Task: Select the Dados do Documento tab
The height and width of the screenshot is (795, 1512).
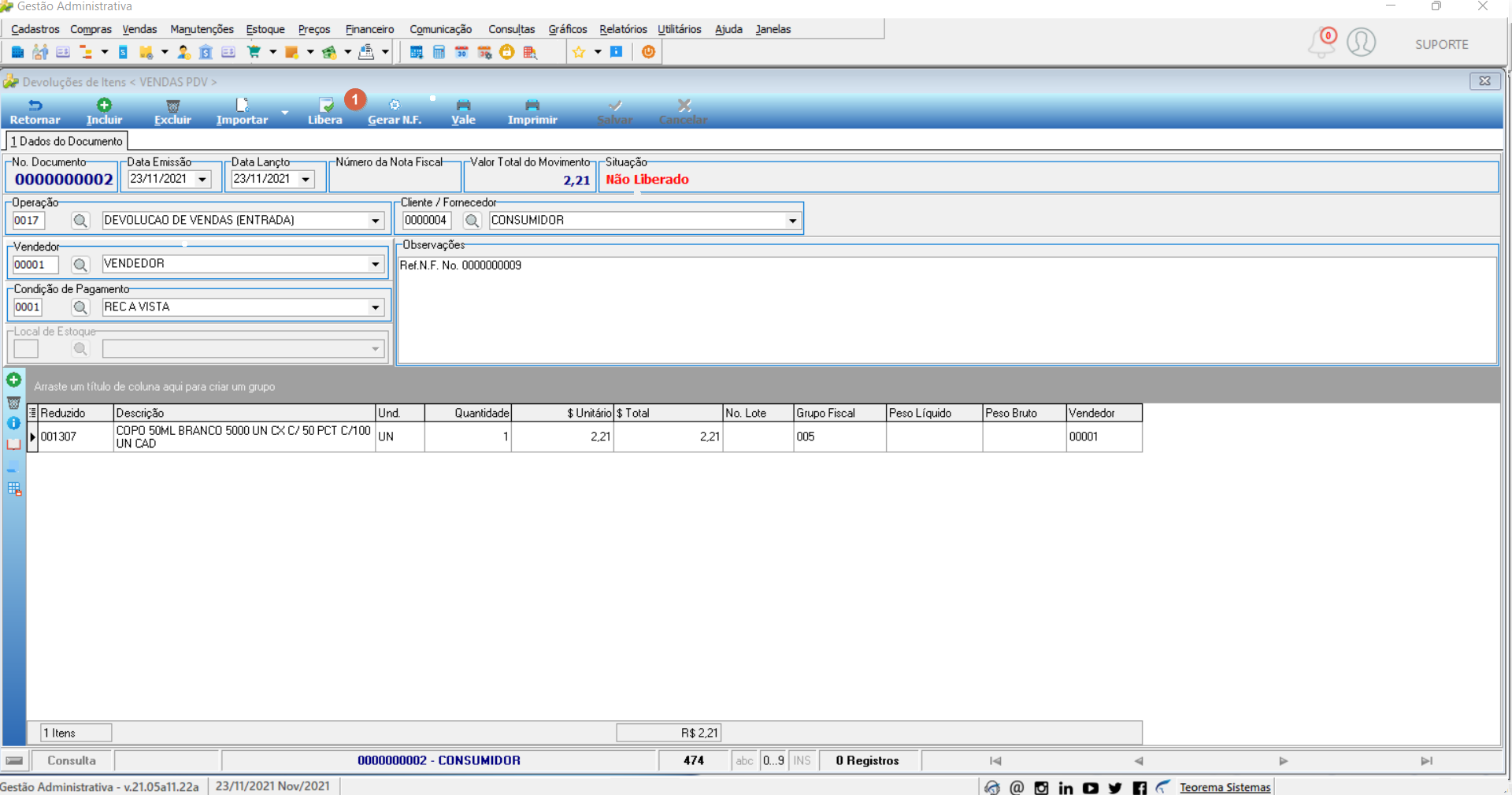Action: (x=67, y=141)
